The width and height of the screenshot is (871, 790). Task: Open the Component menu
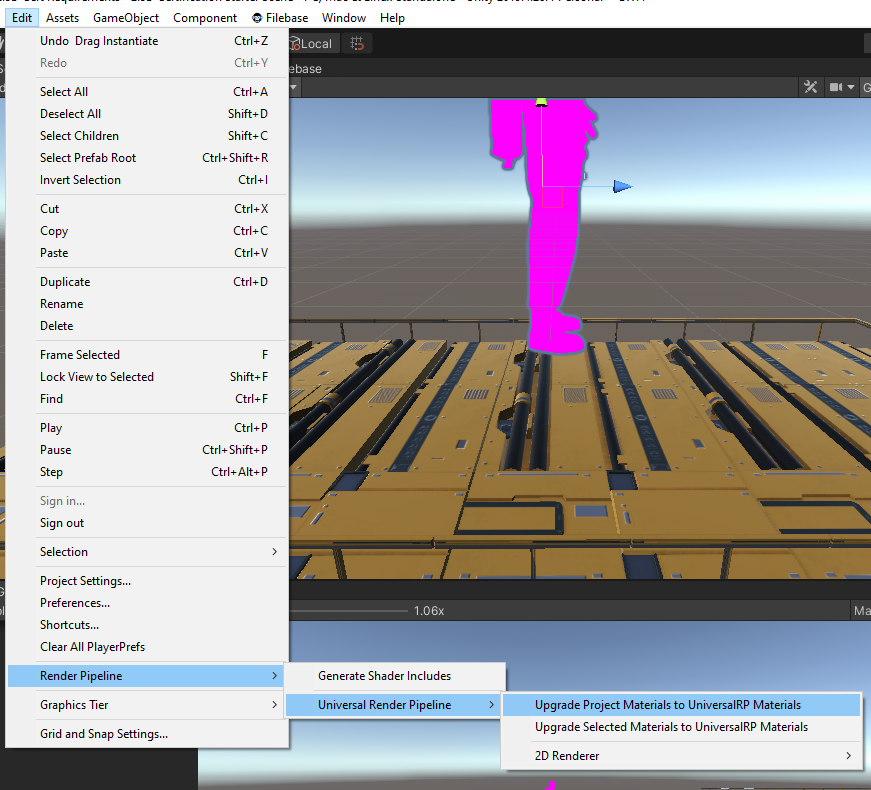[x=205, y=17]
